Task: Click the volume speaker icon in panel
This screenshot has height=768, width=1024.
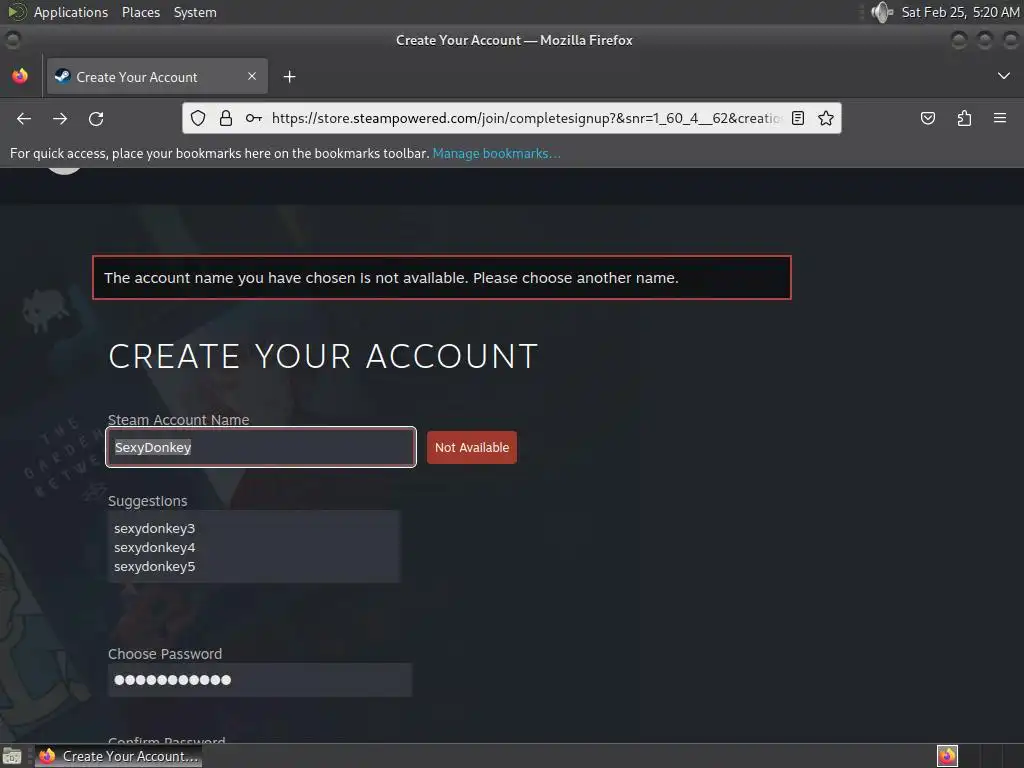Action: coord(882,12)
